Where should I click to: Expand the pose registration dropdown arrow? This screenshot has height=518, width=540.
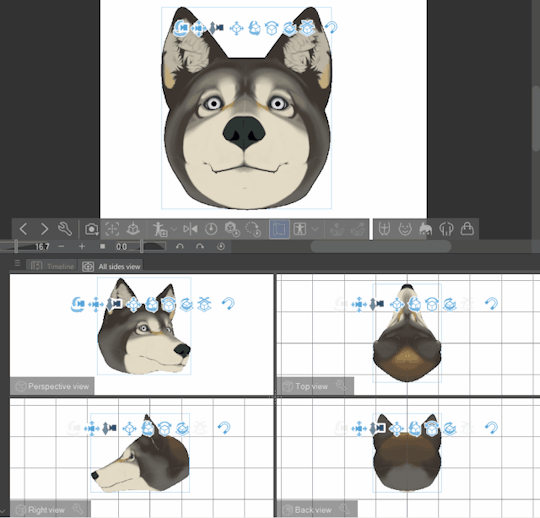pos(174,229)
